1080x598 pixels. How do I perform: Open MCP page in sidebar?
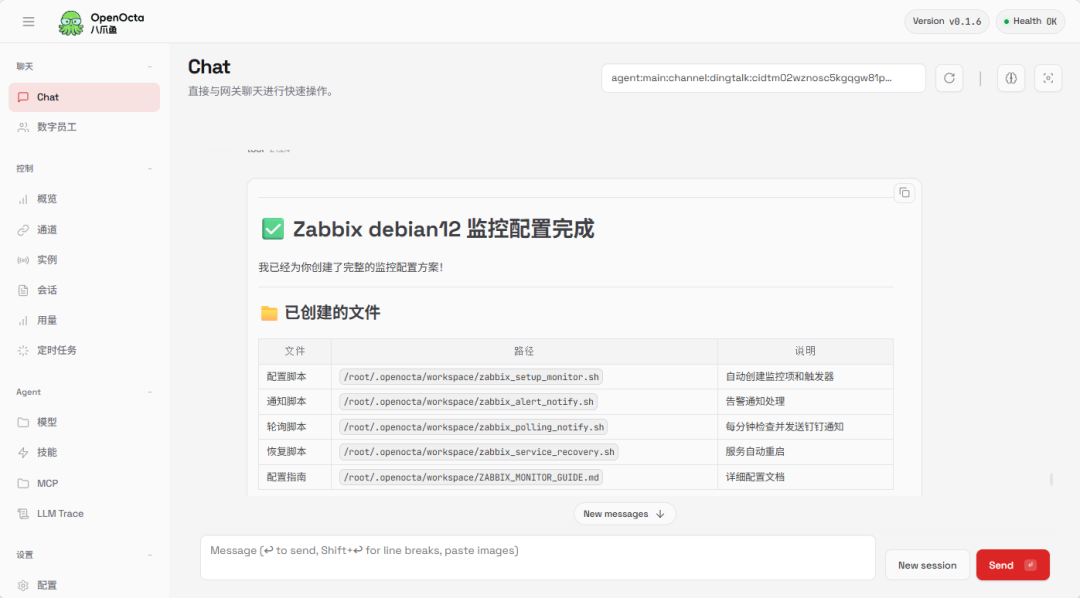(x=84, y=483)
